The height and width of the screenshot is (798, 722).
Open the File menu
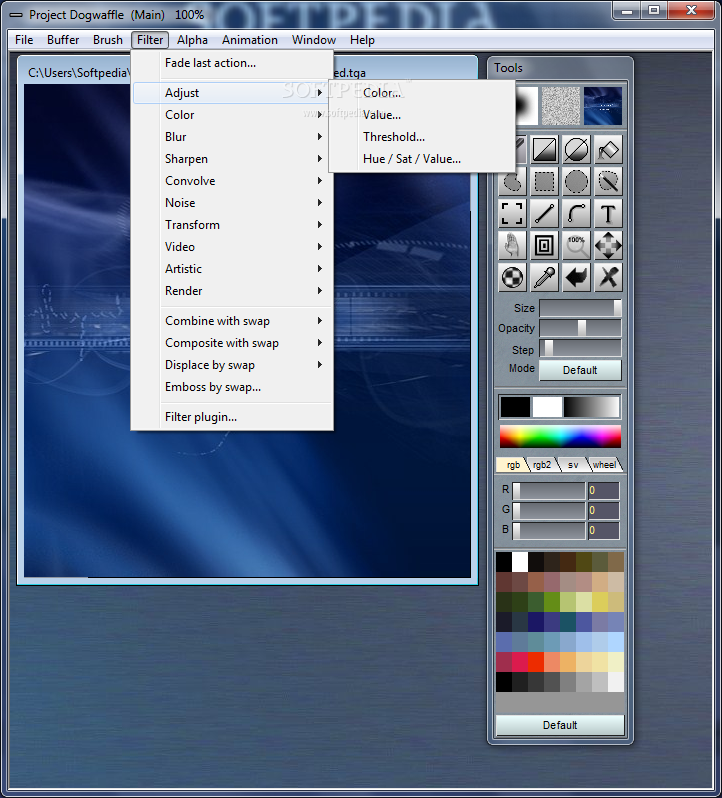24,40
